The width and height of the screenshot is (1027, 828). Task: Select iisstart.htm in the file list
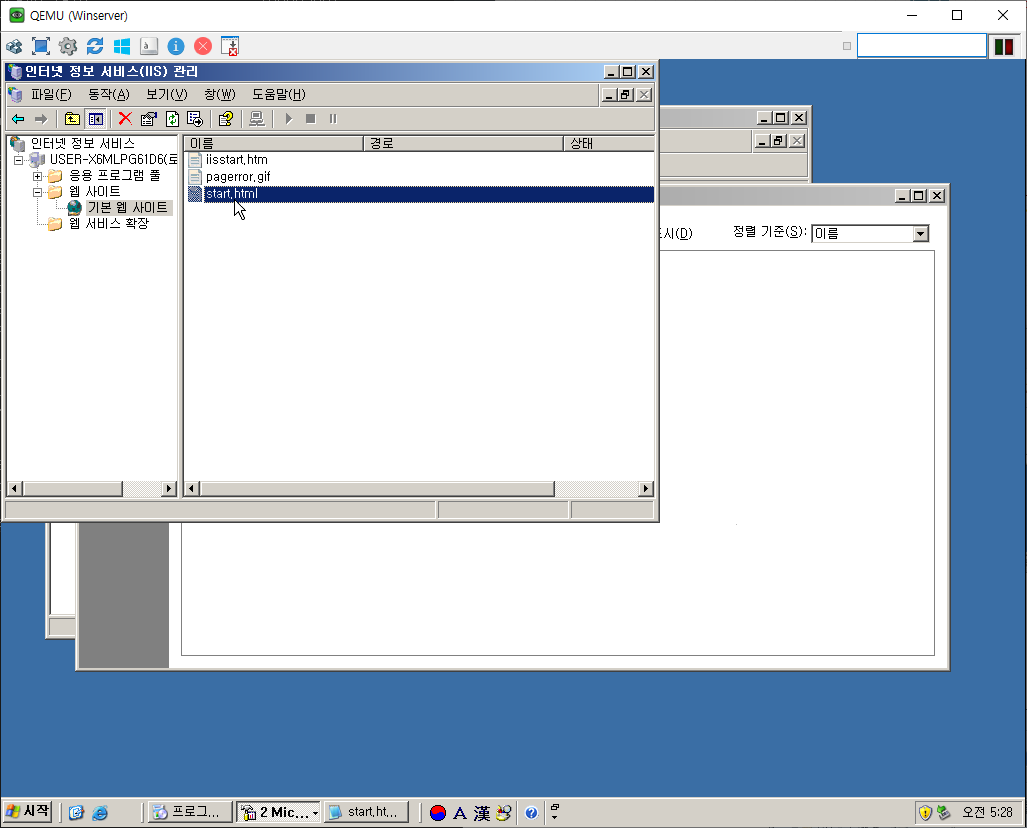(x=236, y=160)
